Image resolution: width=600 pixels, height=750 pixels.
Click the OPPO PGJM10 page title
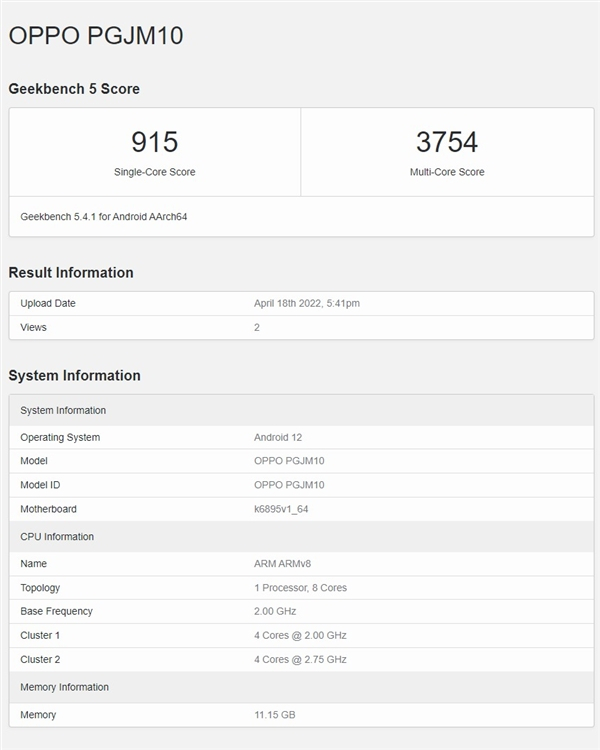96,36
